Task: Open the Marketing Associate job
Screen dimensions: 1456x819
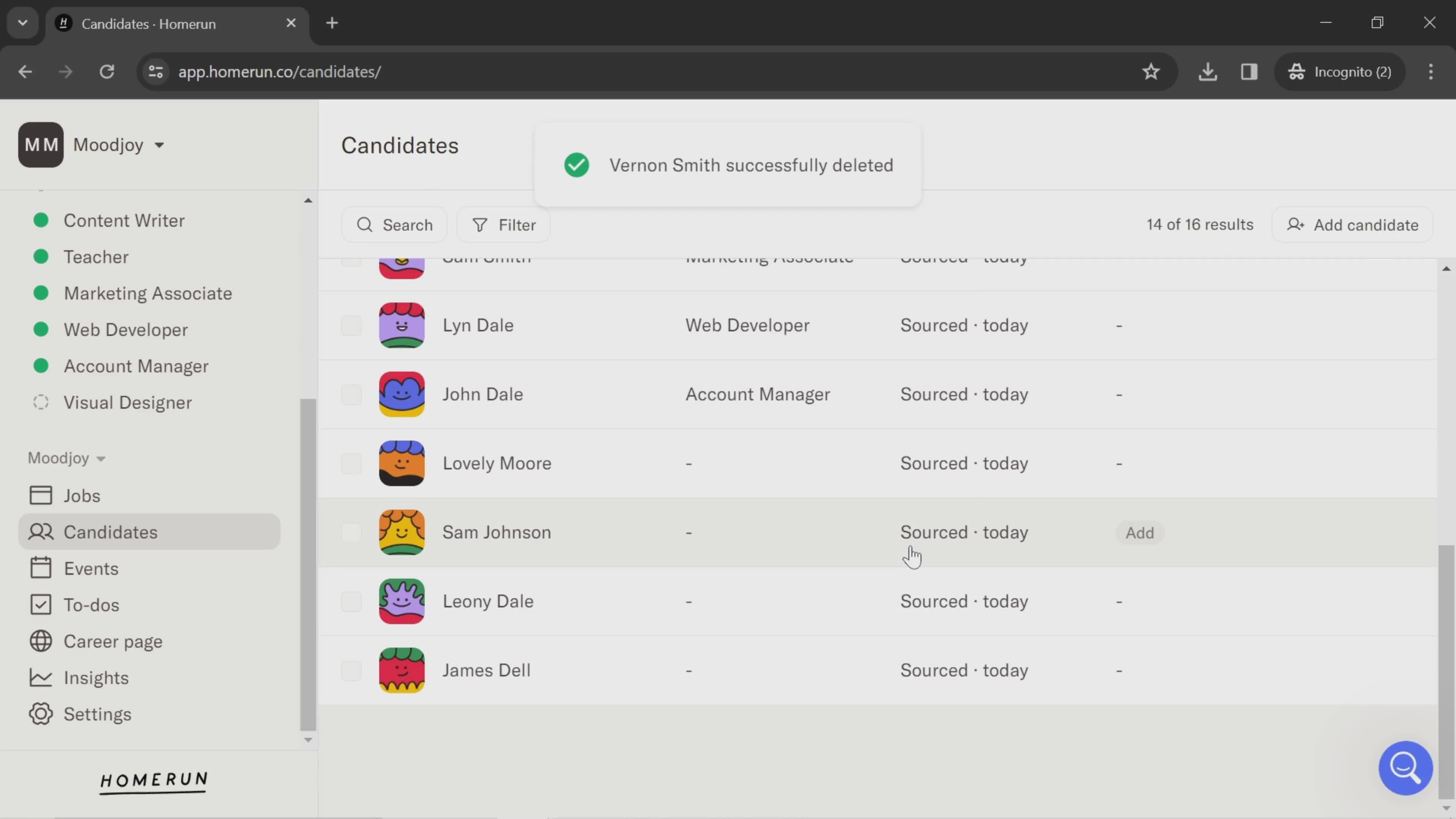Action: point(147,293)
